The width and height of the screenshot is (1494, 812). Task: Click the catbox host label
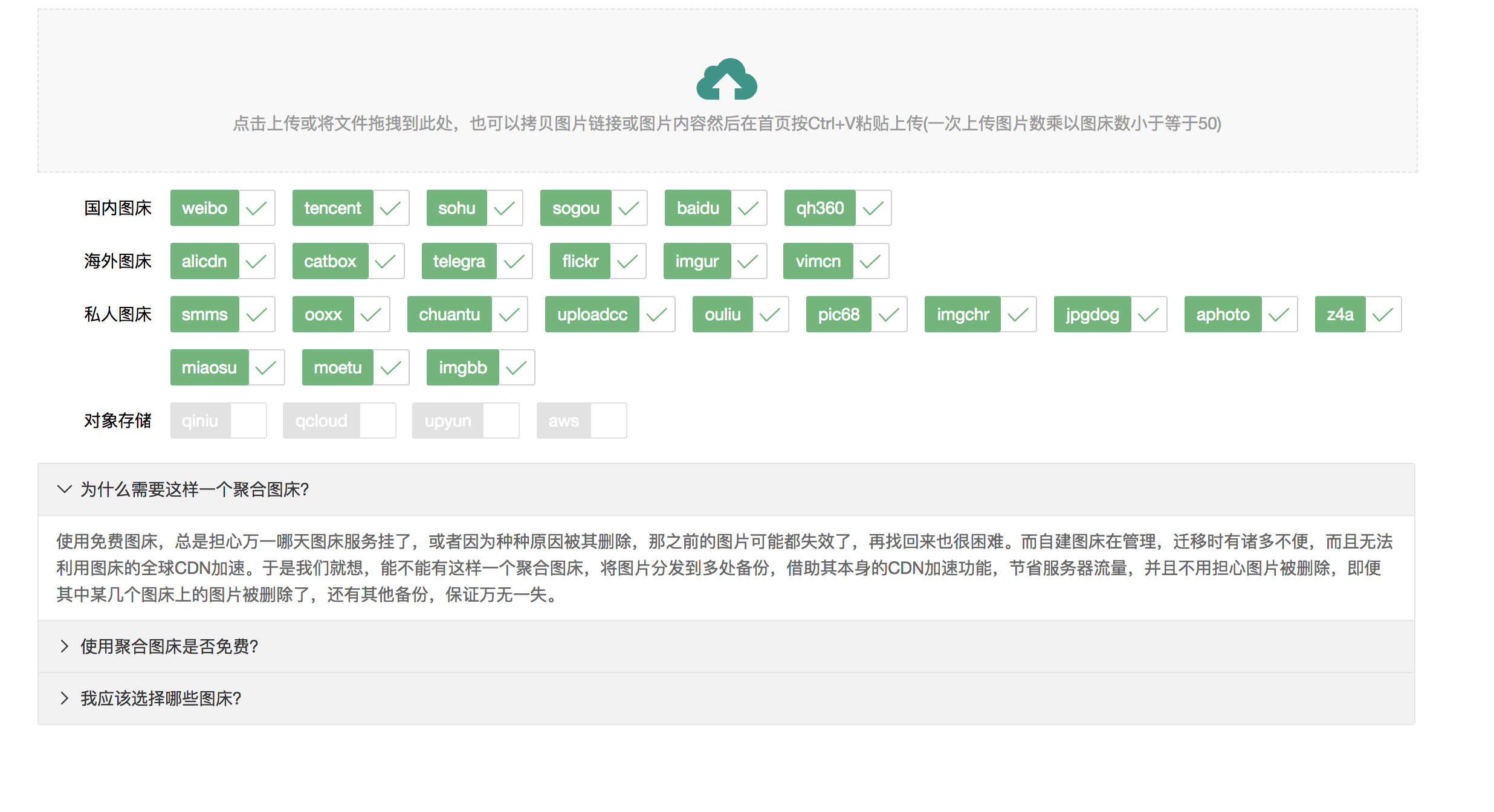click(330, 261)
